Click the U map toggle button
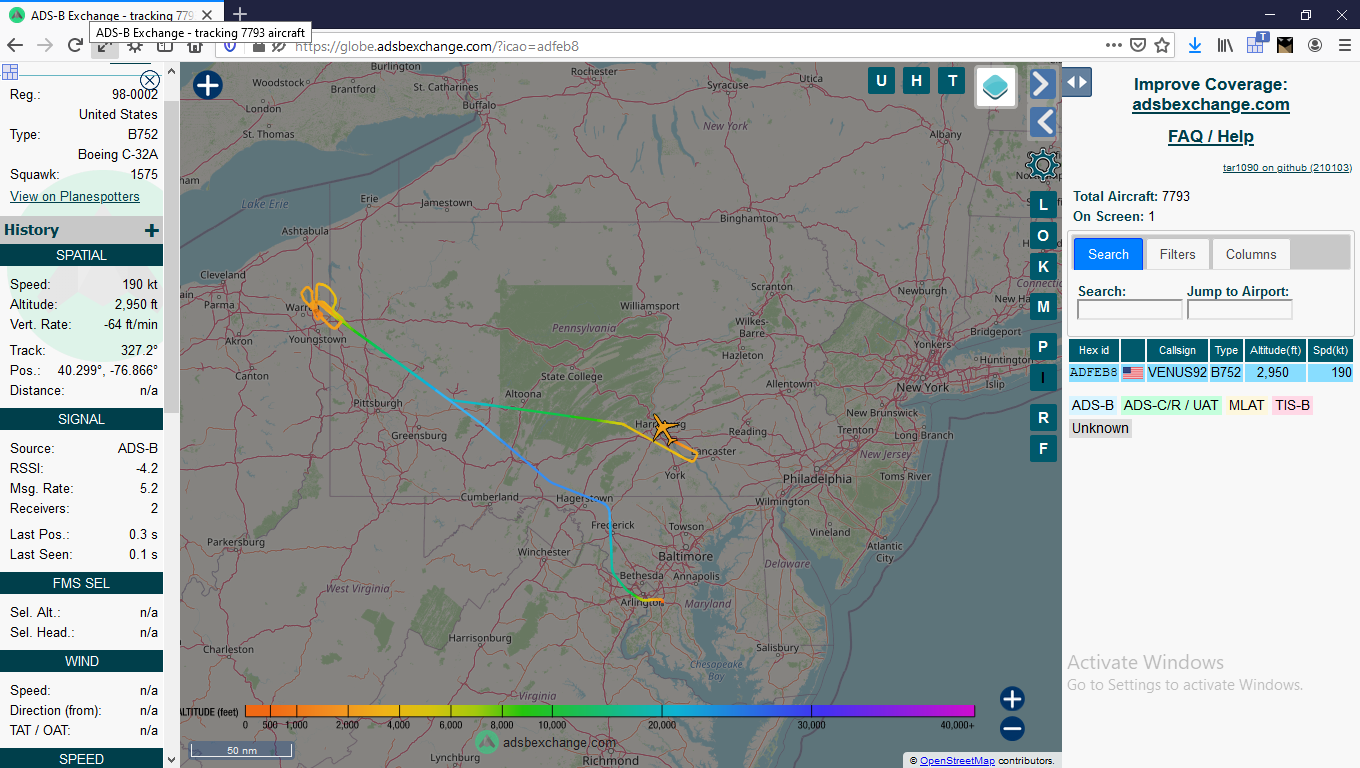Screen dimensions: 1360x768 point(881,81)
